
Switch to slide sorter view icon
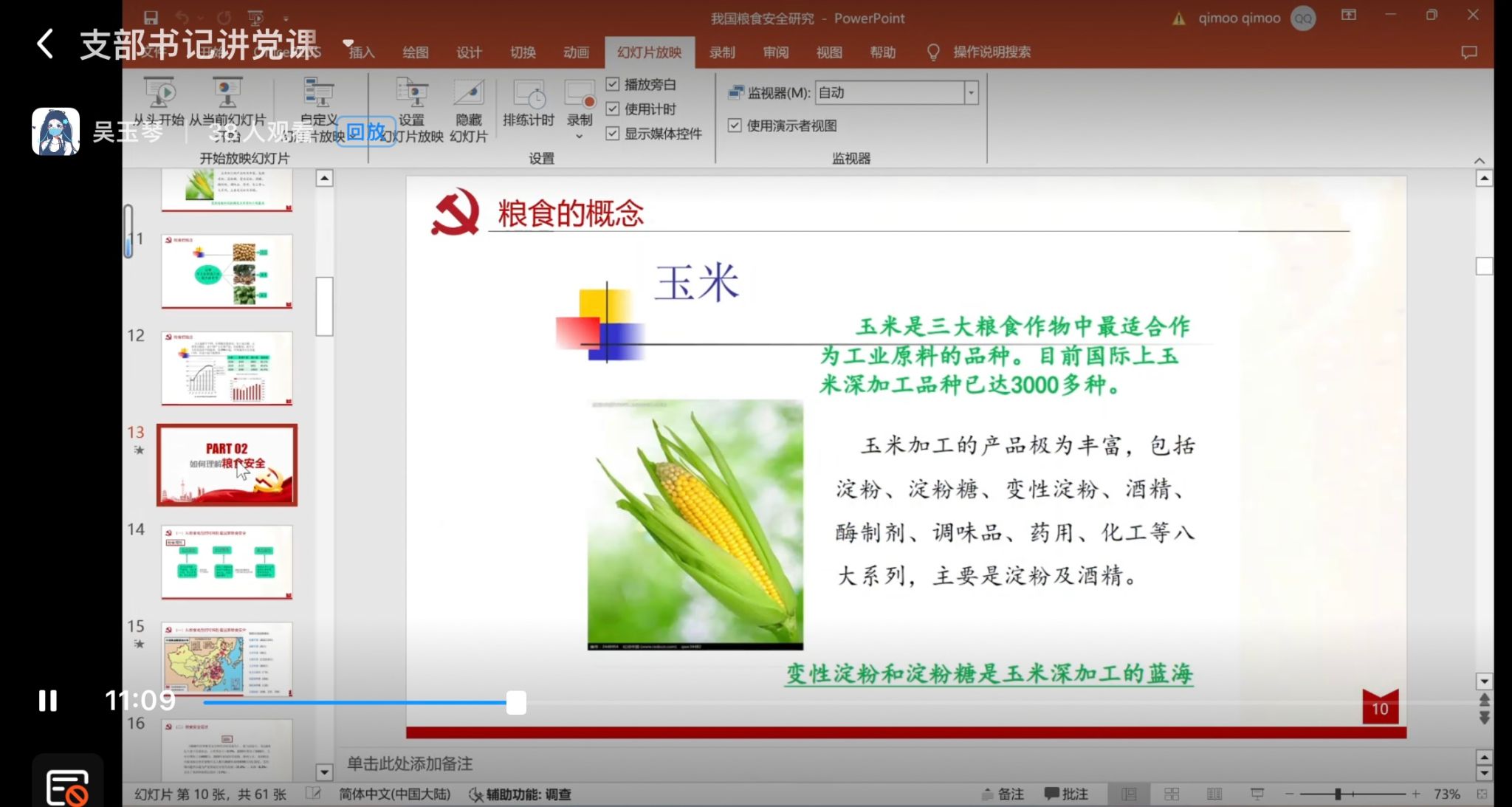pos(1172,794)
